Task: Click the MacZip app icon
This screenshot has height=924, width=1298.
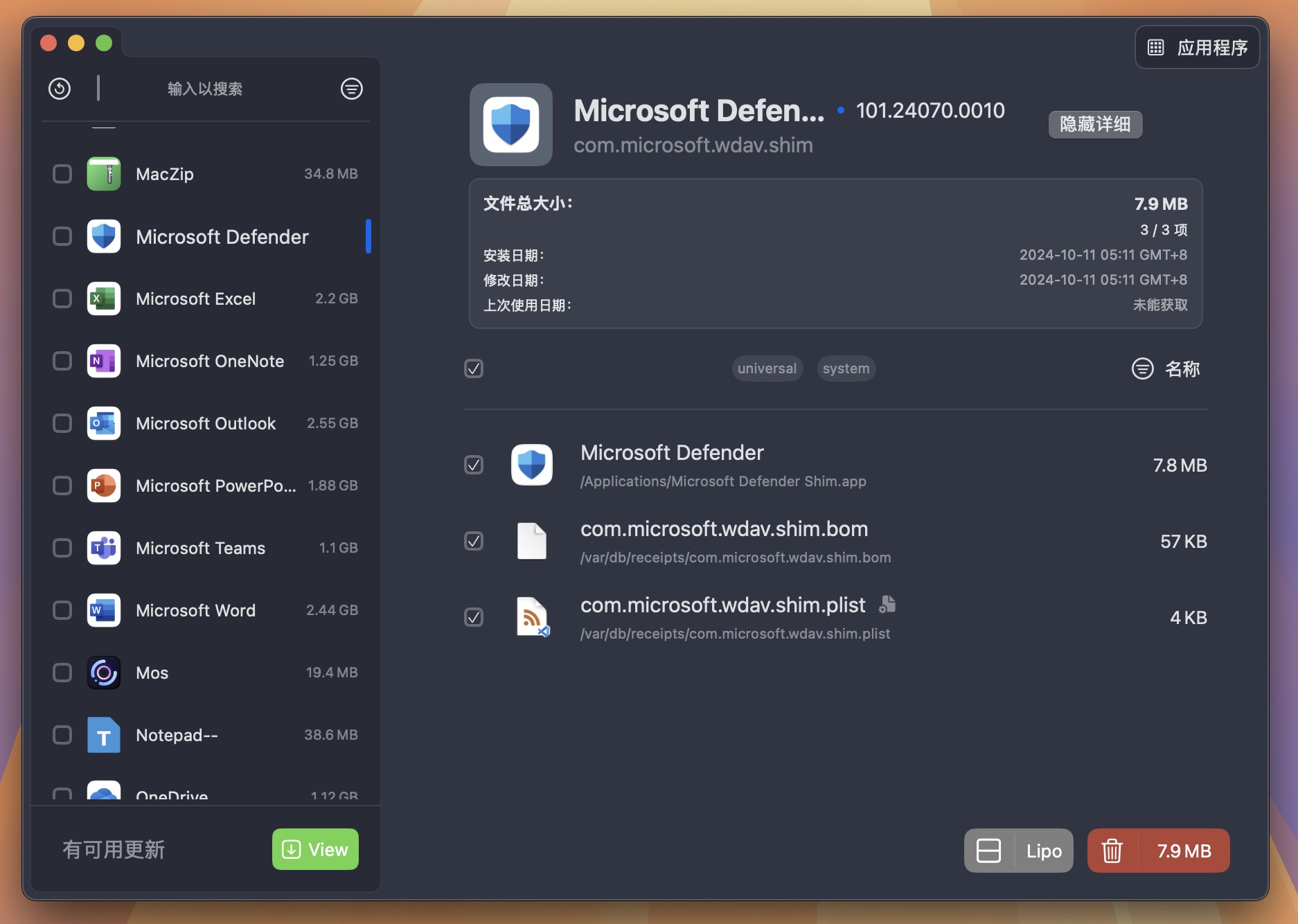Action: click(x=103, y=174)
